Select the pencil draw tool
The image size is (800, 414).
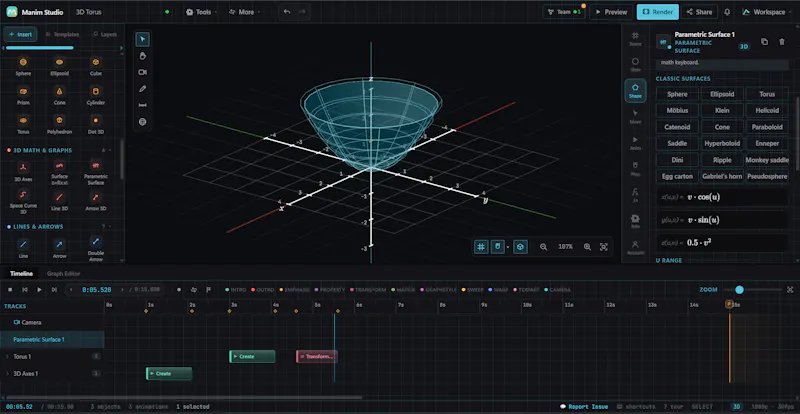(x=142, y=89)
